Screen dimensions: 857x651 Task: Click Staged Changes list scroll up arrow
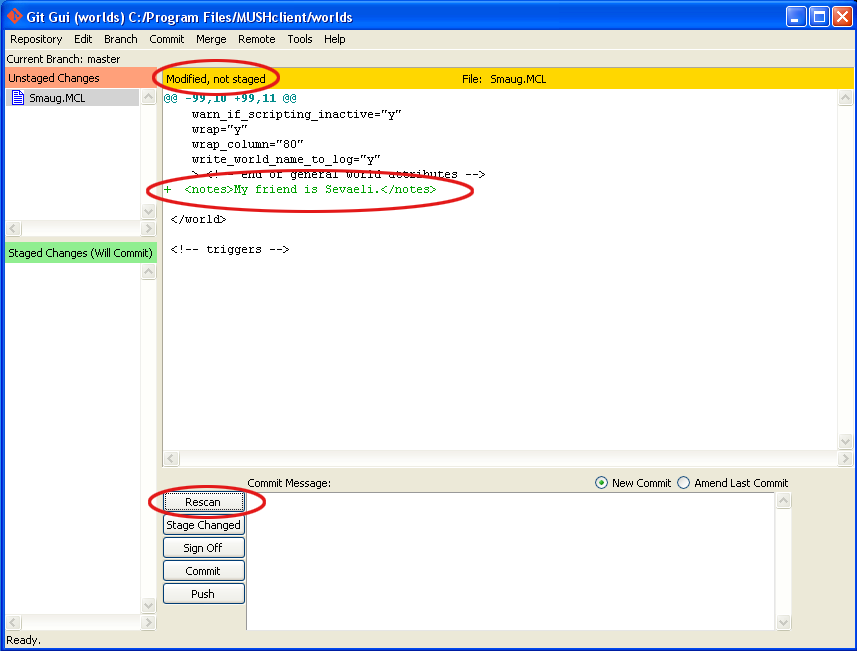coord(149,272)
